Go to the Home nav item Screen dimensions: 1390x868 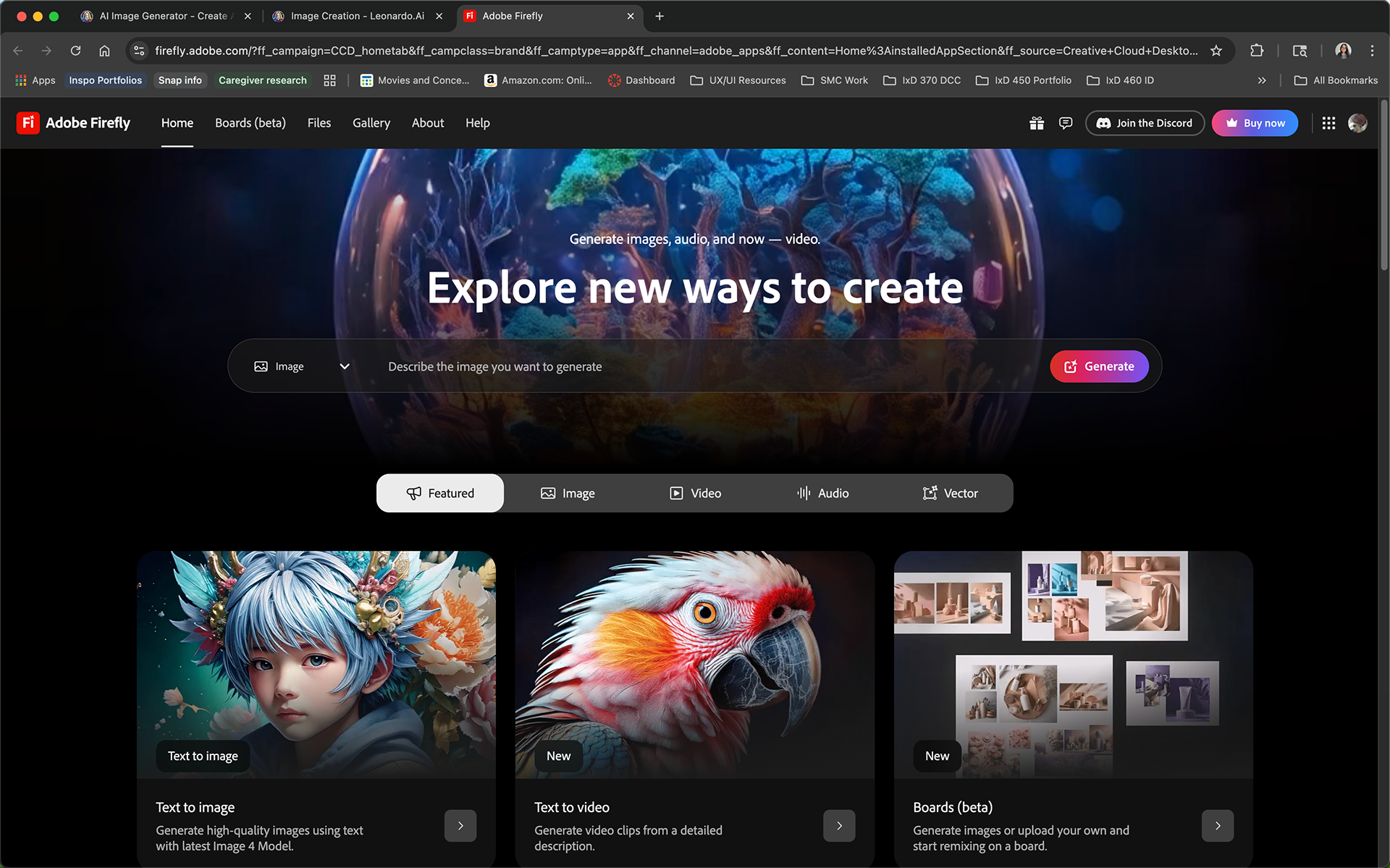tap(177, 123)
